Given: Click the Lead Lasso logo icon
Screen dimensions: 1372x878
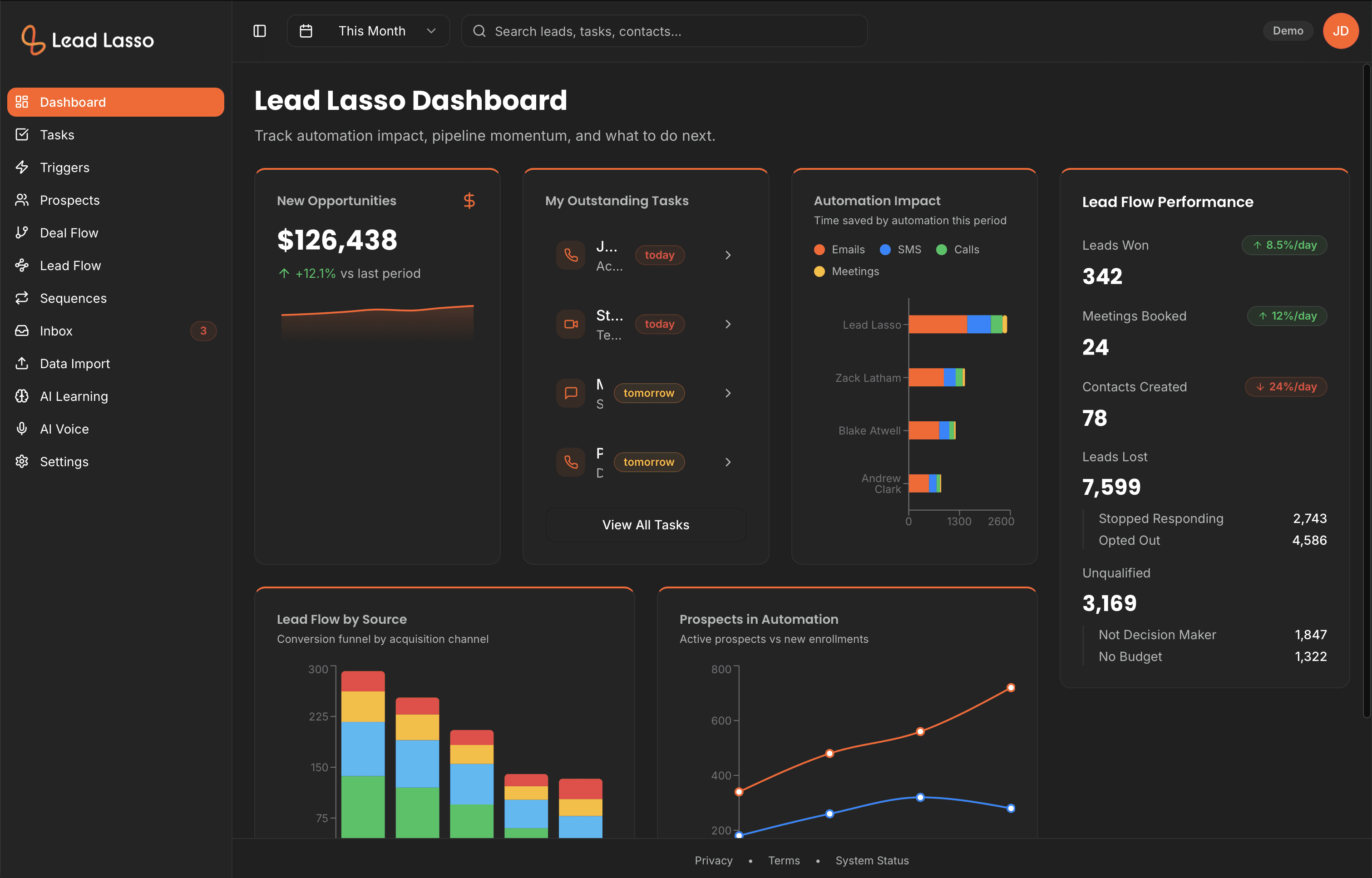Looking at the screenshot, I should (x=33, y=40).
